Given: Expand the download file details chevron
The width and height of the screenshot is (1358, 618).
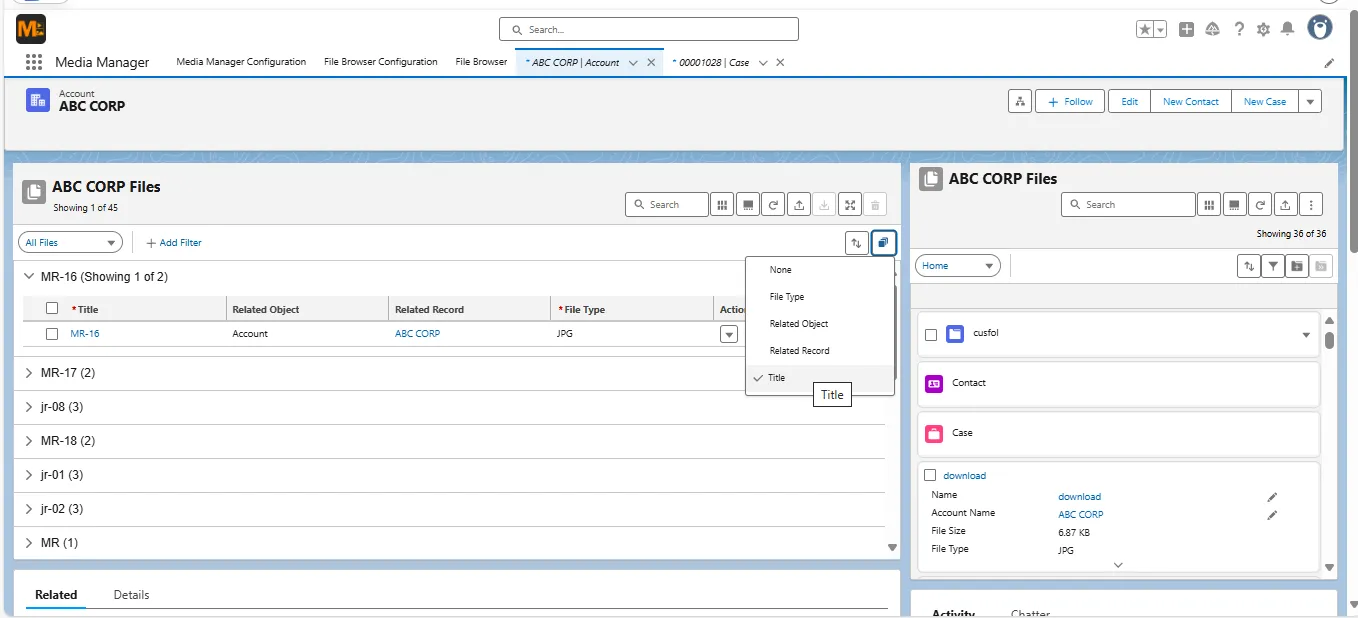Looking at the screenshot, I should 1118,565.
